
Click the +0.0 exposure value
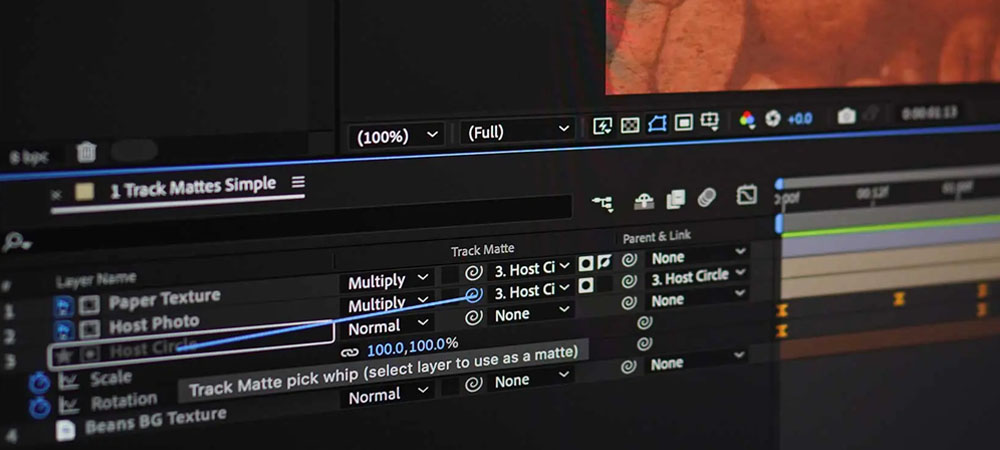(800, 118)
